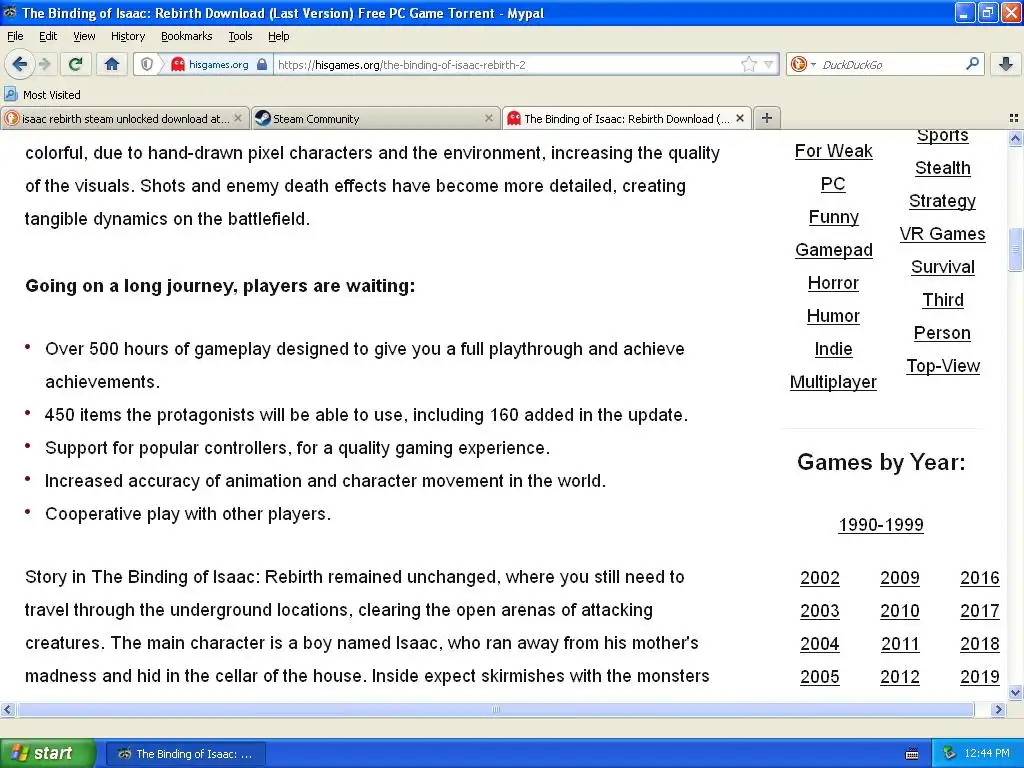1024x768 pixels.
Task: Open the list all tabs button
Action: pyautogui.click(x=1014, y=118)
